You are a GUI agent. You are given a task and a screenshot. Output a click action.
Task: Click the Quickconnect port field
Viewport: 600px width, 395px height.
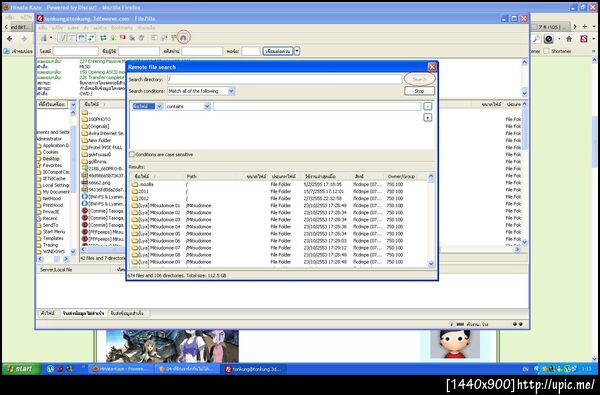coord(251,51)
